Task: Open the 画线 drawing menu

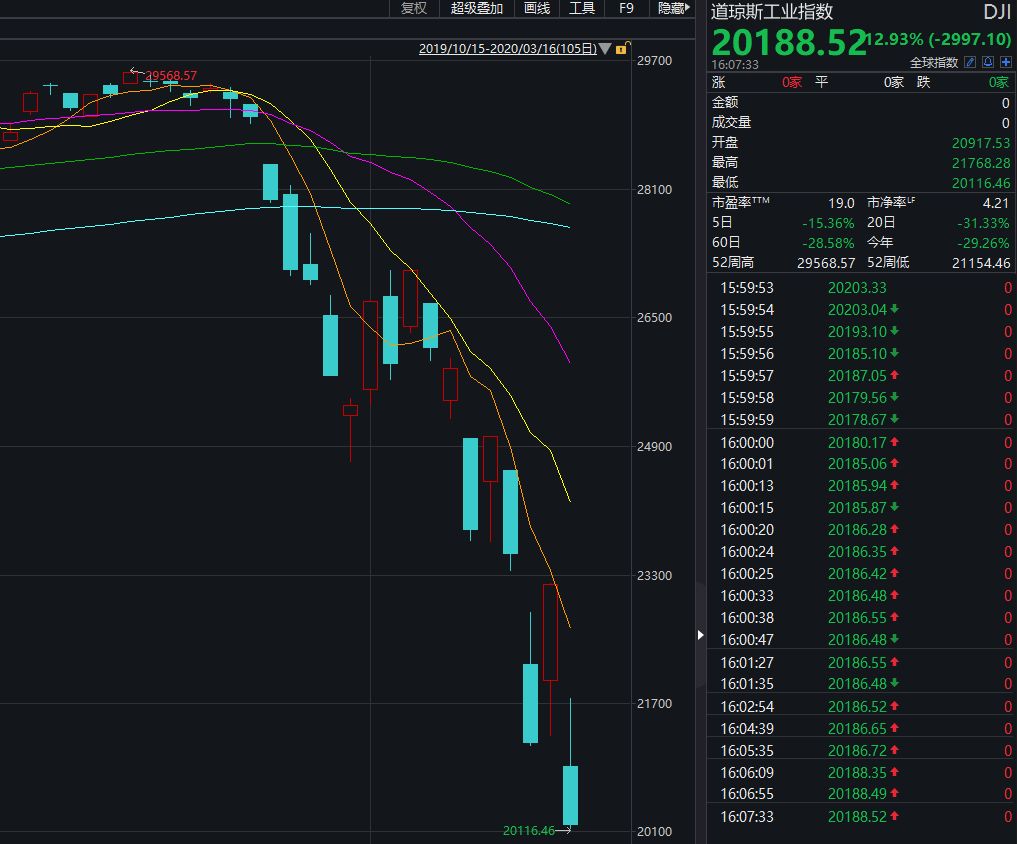Action: coord(537,8)
